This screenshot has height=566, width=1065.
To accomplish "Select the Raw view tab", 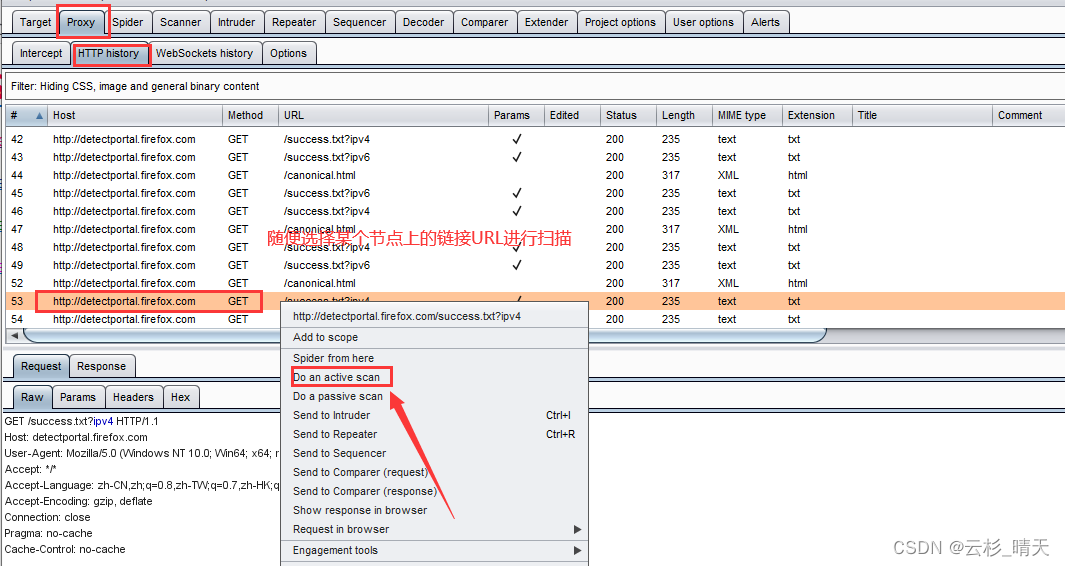I will coord(32,397).
